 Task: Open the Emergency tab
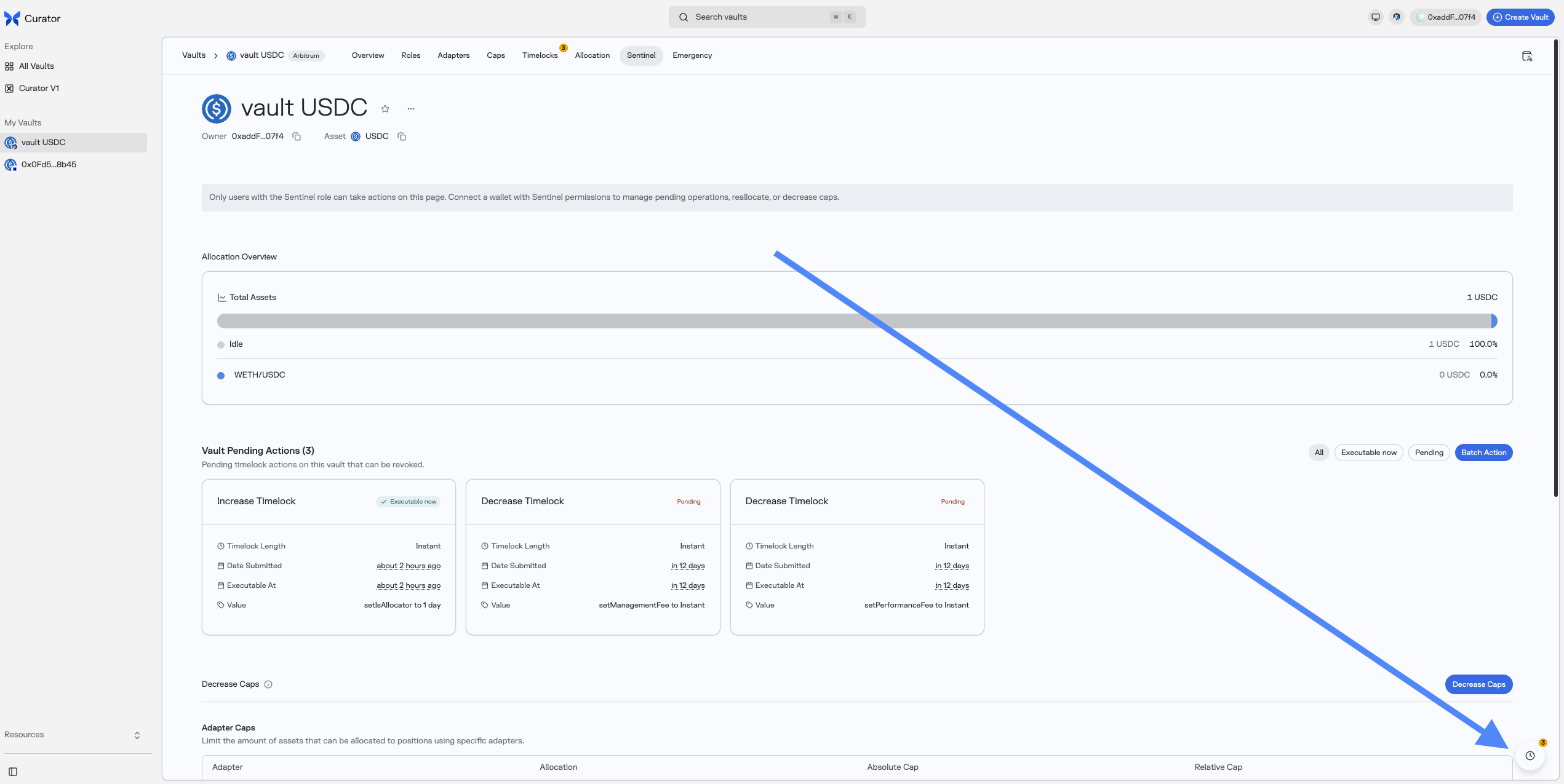692,55
